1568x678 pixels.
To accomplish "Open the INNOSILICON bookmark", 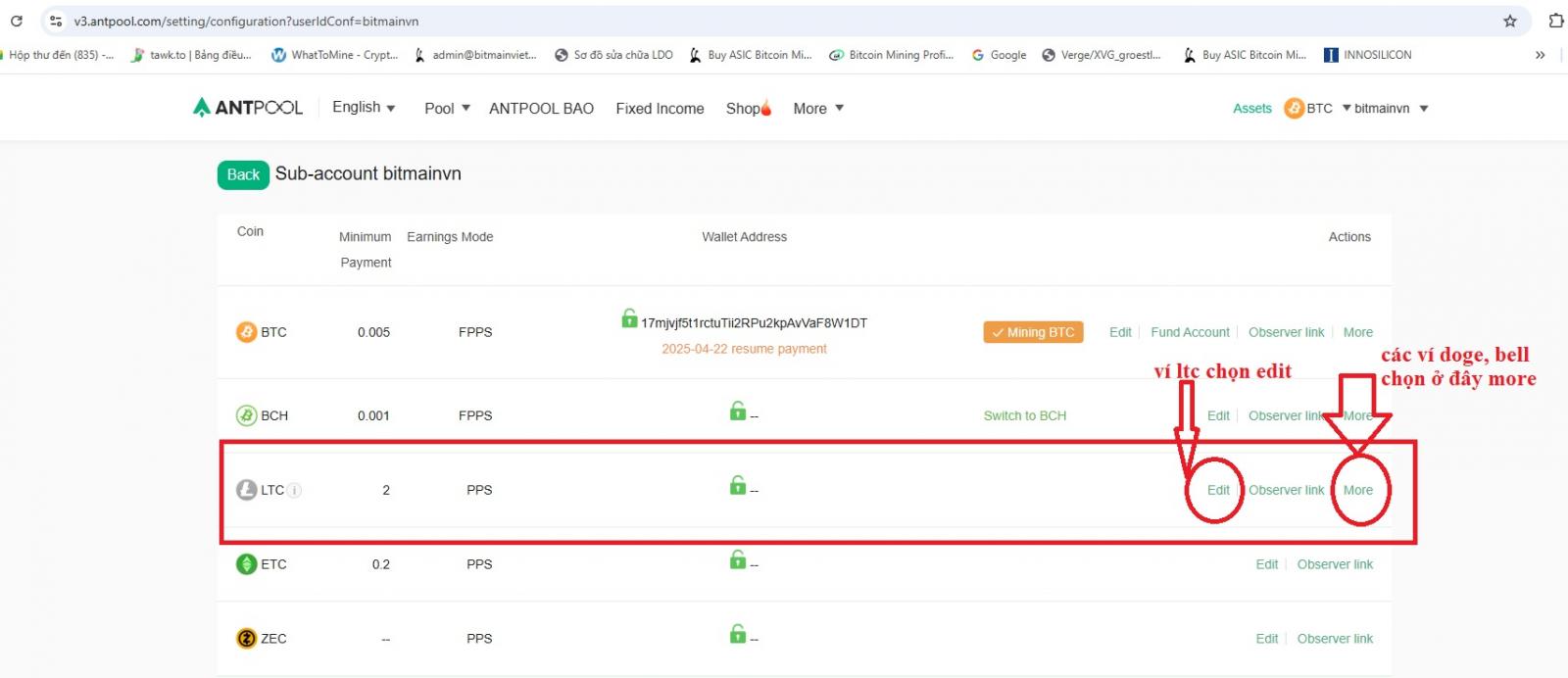I will (1368, 55).
